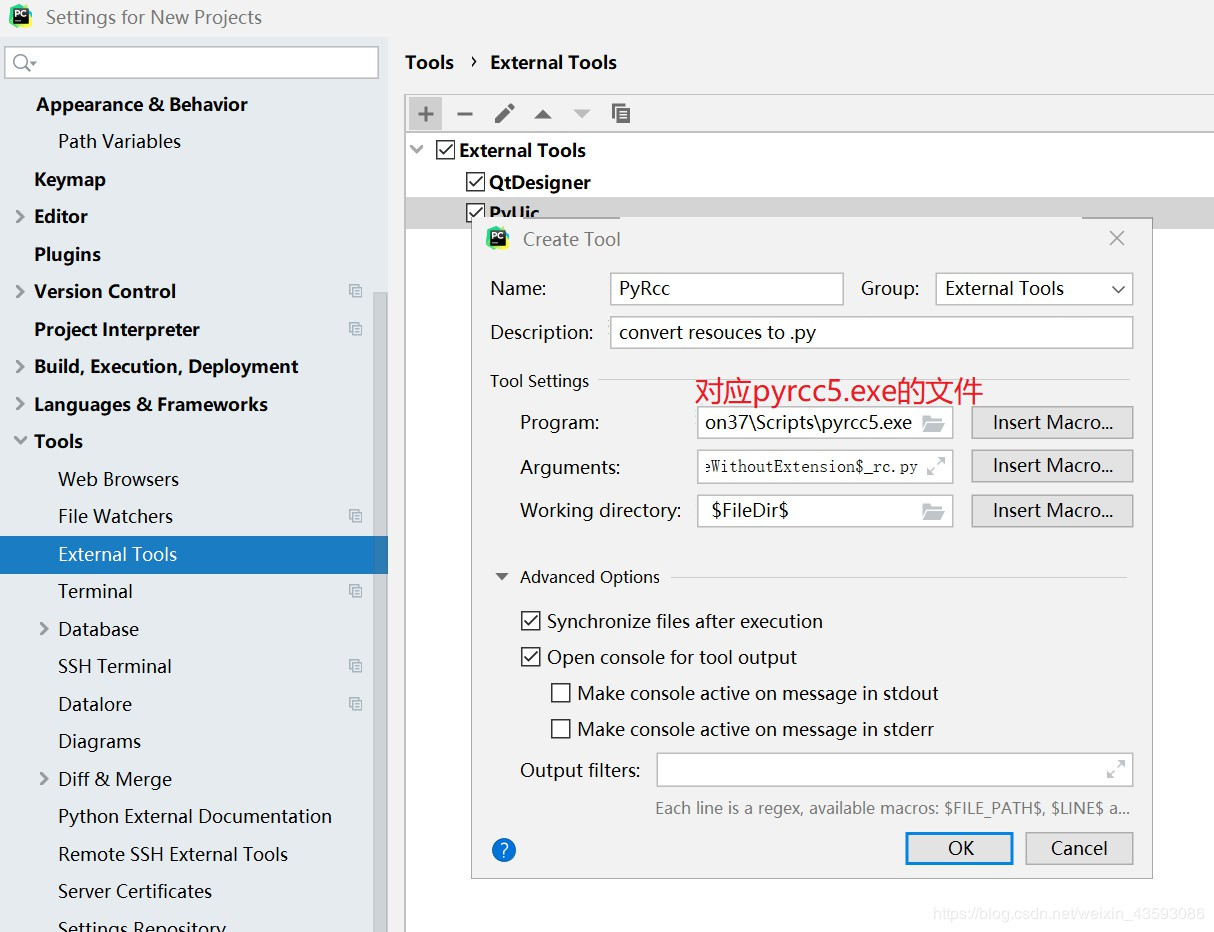Click the folder browse icon for Program
This screenshot has width=1214, height=932.
[933, 423]
